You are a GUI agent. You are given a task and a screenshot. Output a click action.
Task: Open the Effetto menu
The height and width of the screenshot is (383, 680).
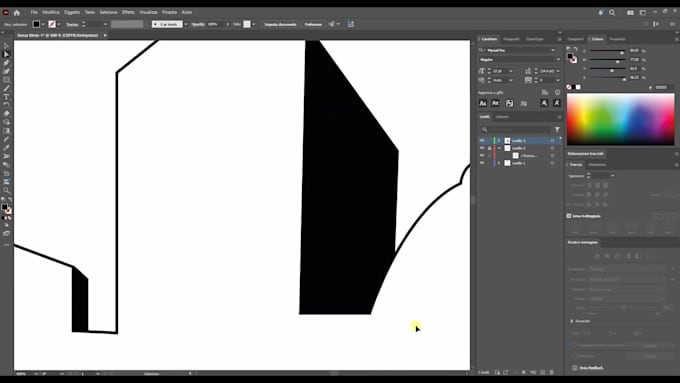[x=128, y=12]
